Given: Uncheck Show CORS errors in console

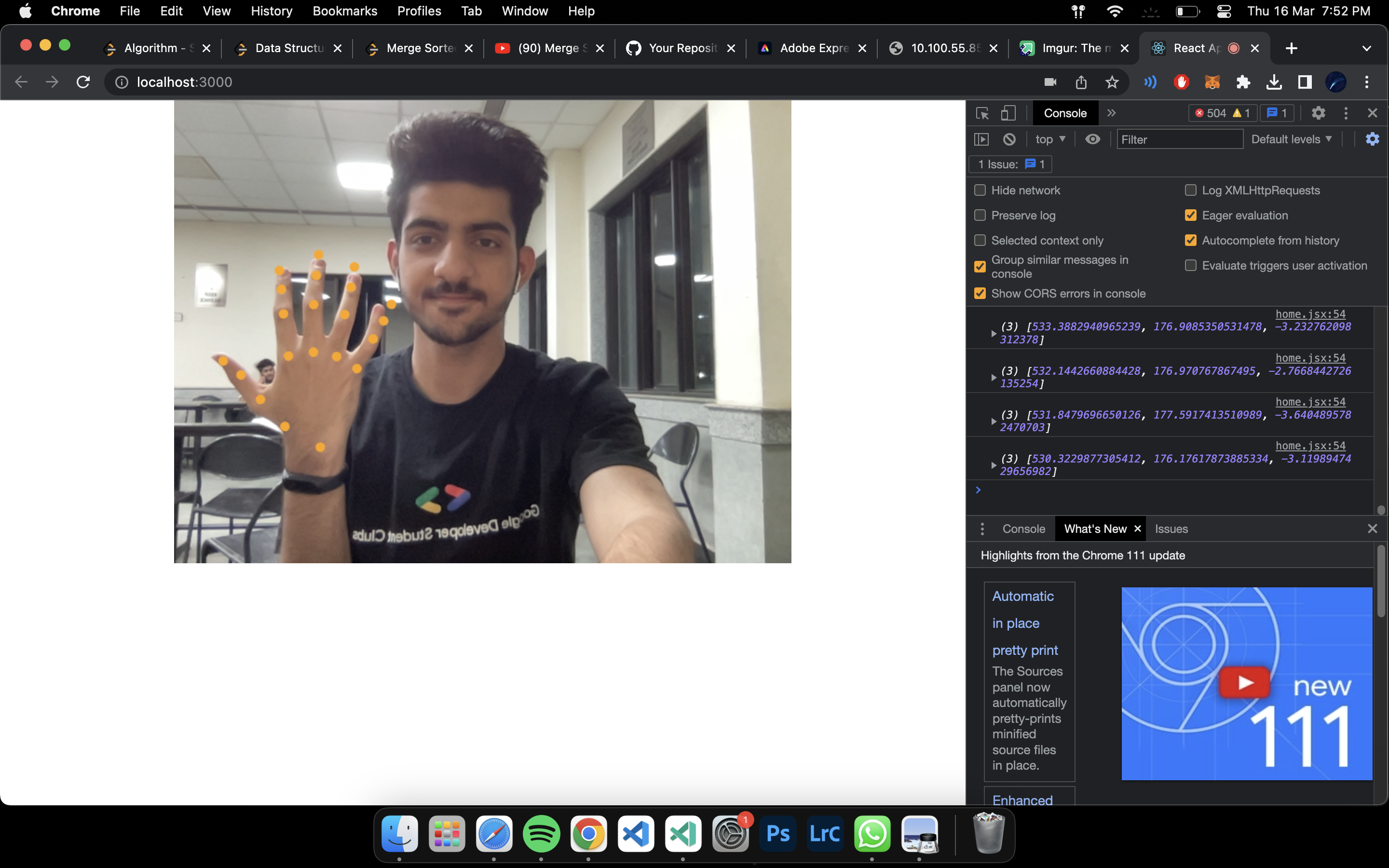Looking at the screenshot, I should pos(980,293).
